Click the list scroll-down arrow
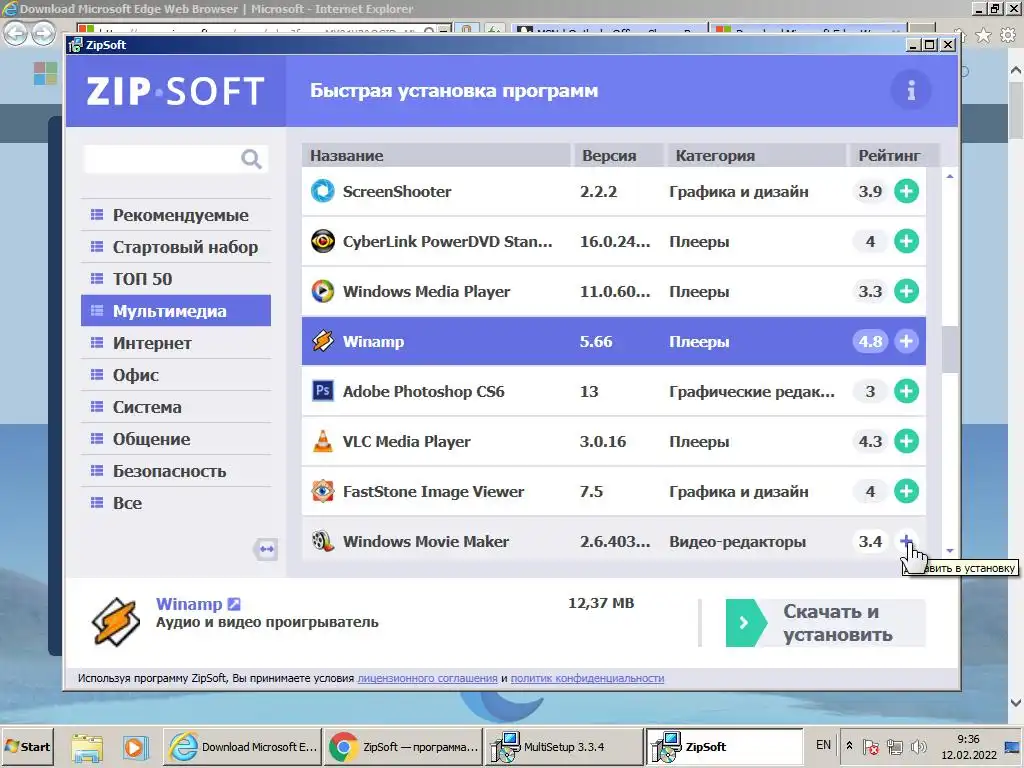1024x768 pixels. click(x=950, y=551)
